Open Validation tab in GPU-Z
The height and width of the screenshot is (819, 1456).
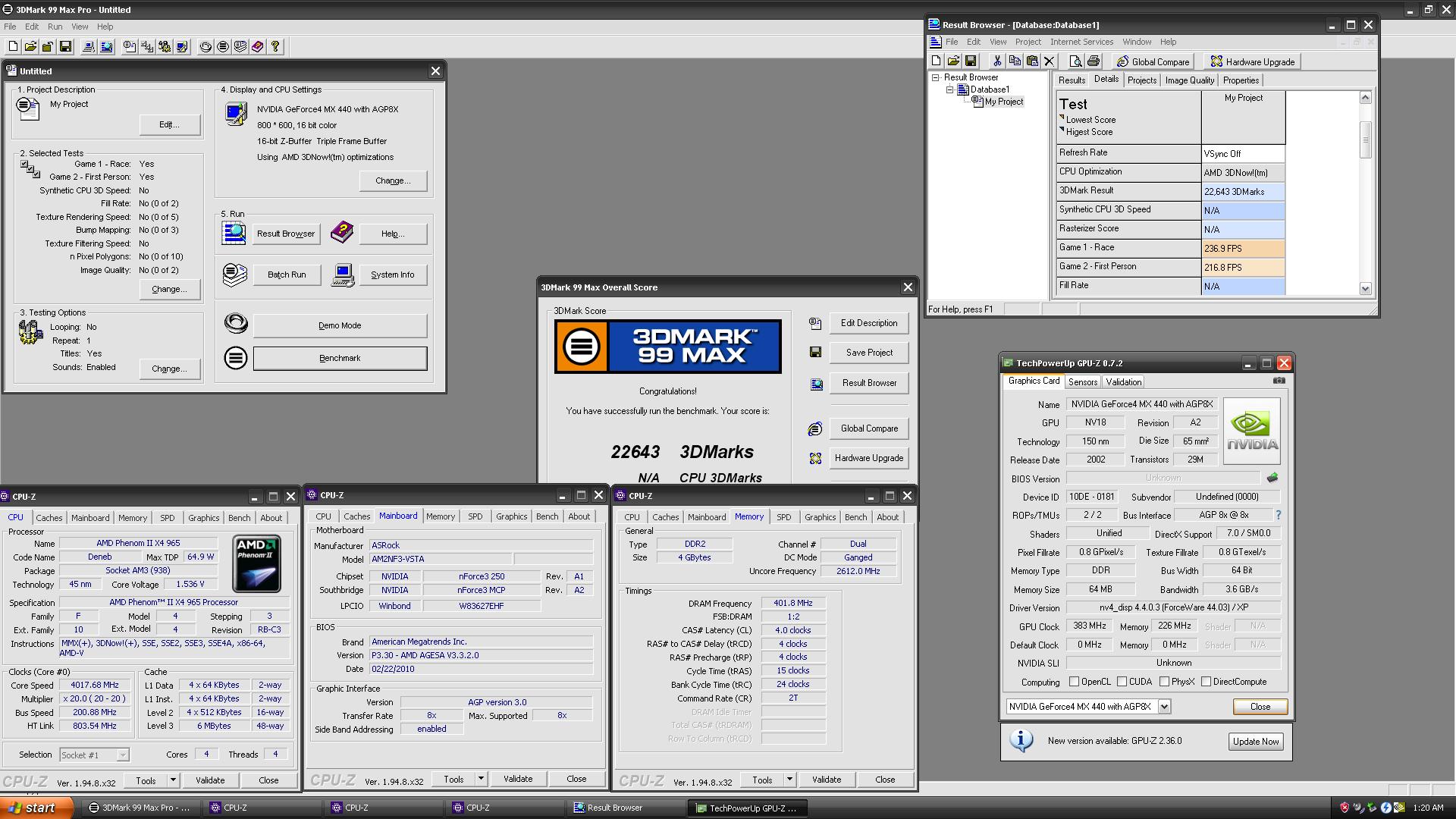[x=1123, y=382]
